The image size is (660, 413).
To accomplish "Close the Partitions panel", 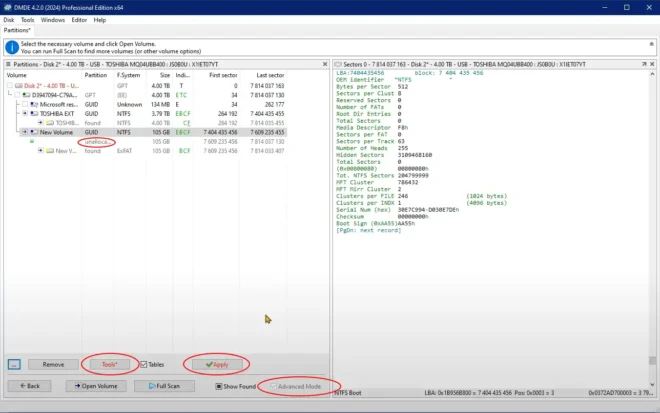I will [325, 64].
